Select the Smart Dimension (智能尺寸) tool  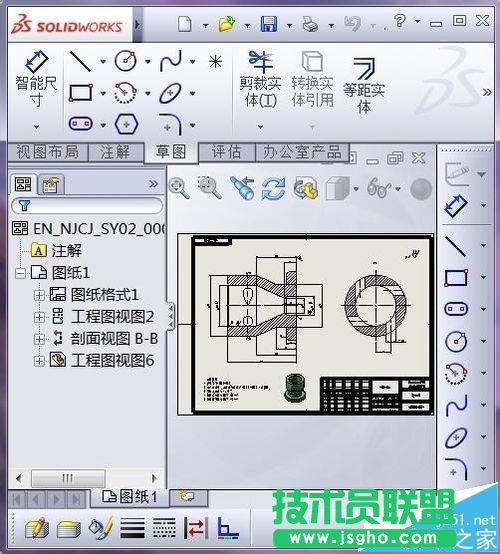click(36, 78)
